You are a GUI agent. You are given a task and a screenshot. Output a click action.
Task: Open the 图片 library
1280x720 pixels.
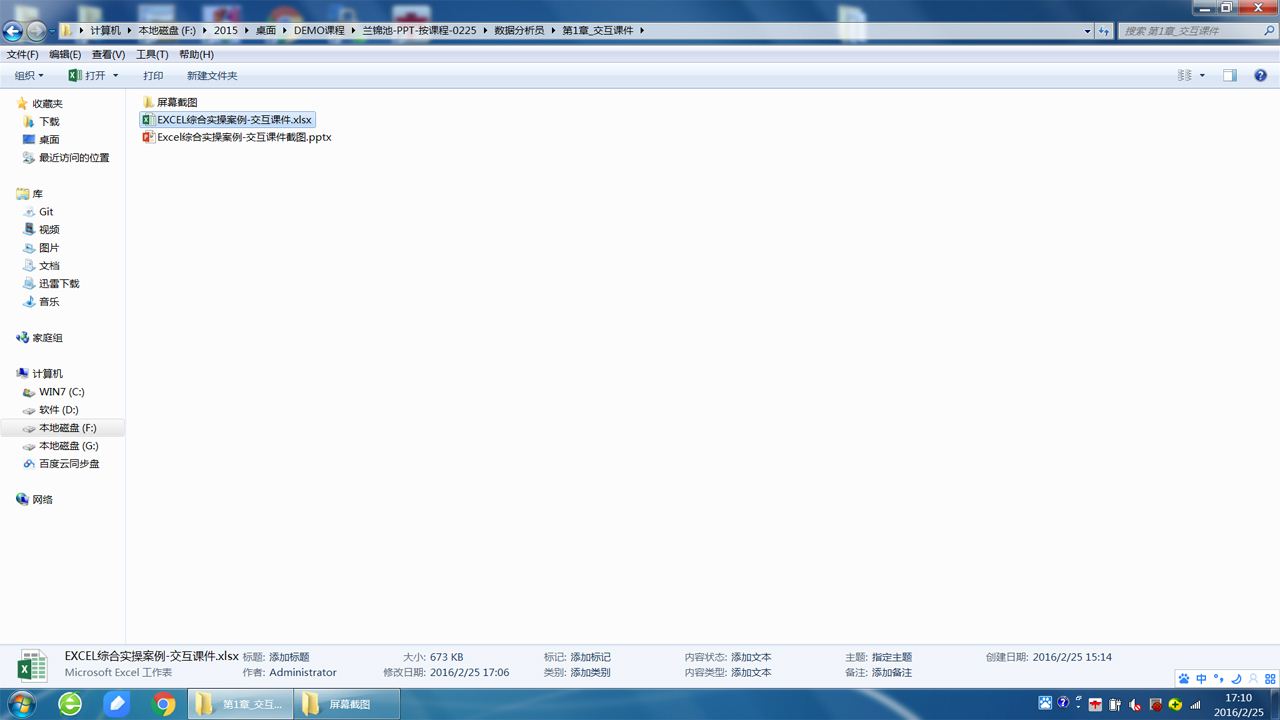click(49, 248)
